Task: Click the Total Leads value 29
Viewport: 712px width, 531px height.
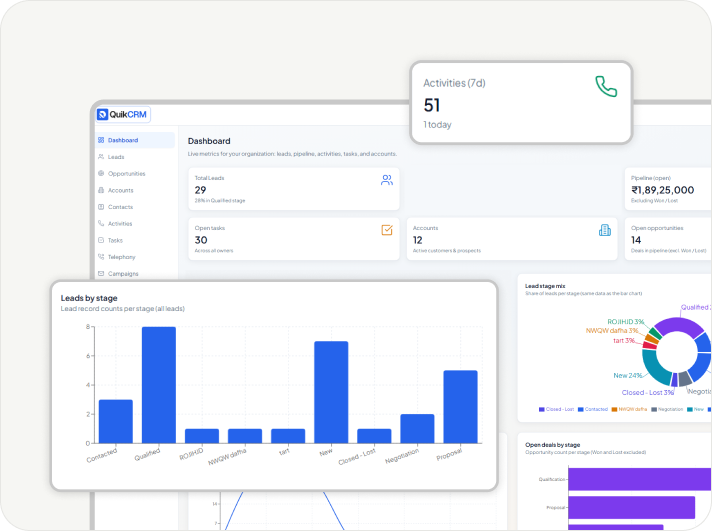Action: (x=200, y=190)
